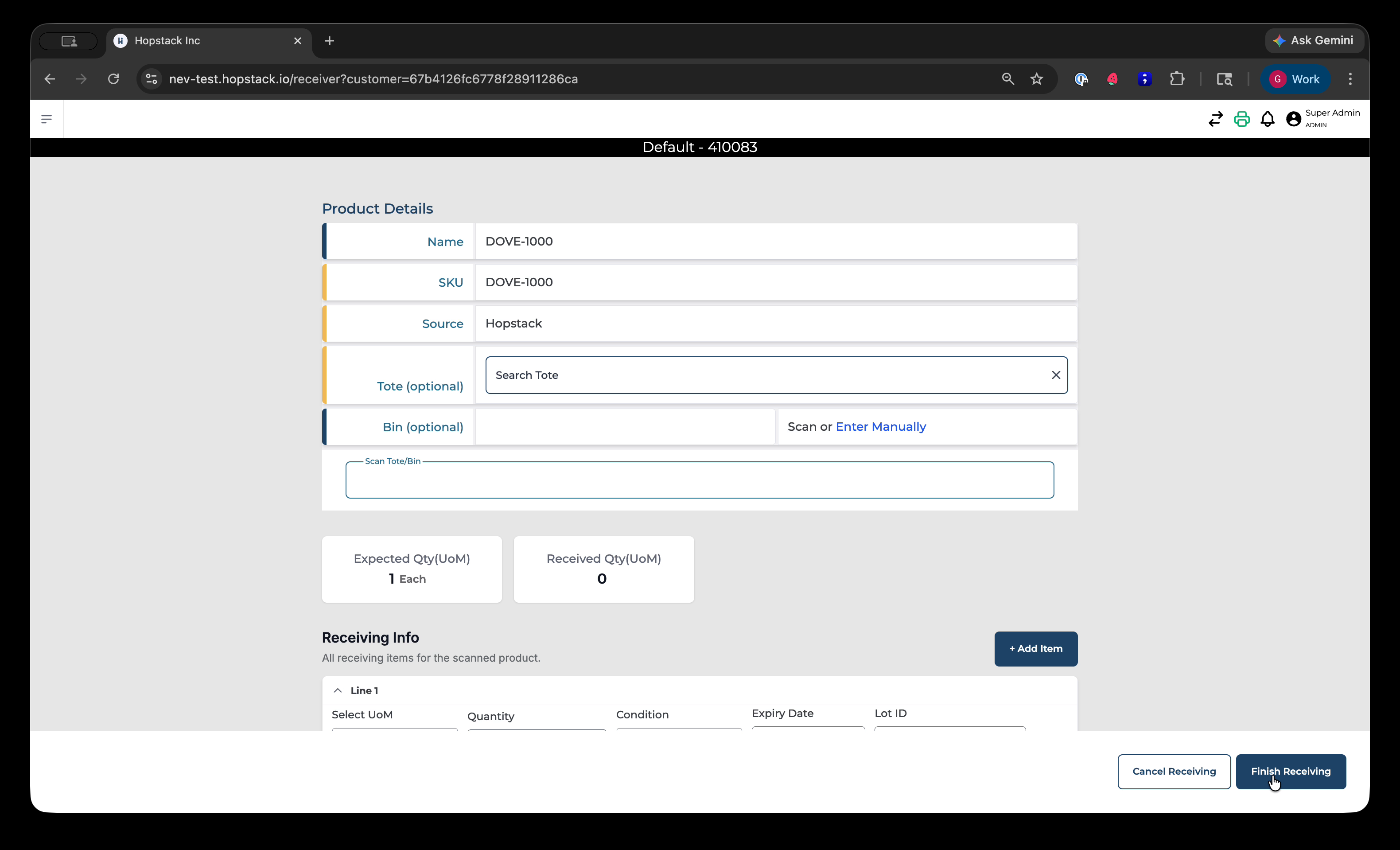Click the Condition column label
Image resolution: width=1400 pixels, height=850 pixels.
pos(642,715)
